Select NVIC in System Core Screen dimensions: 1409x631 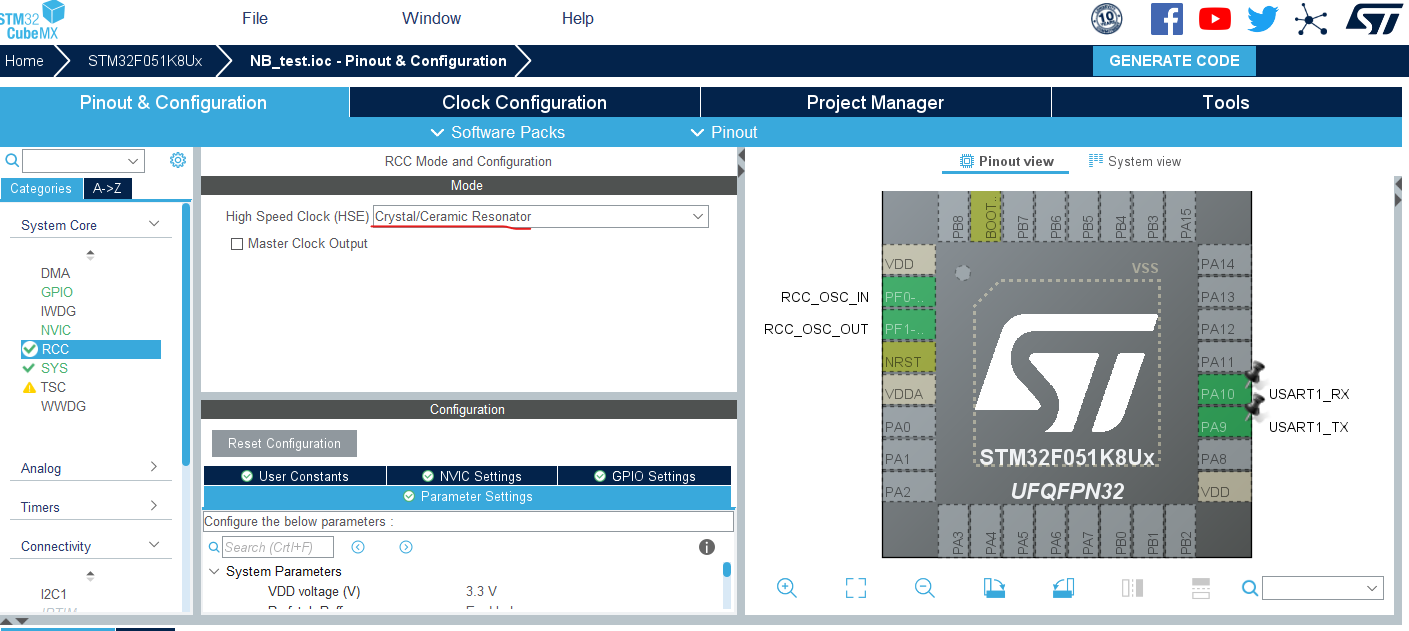56,330
